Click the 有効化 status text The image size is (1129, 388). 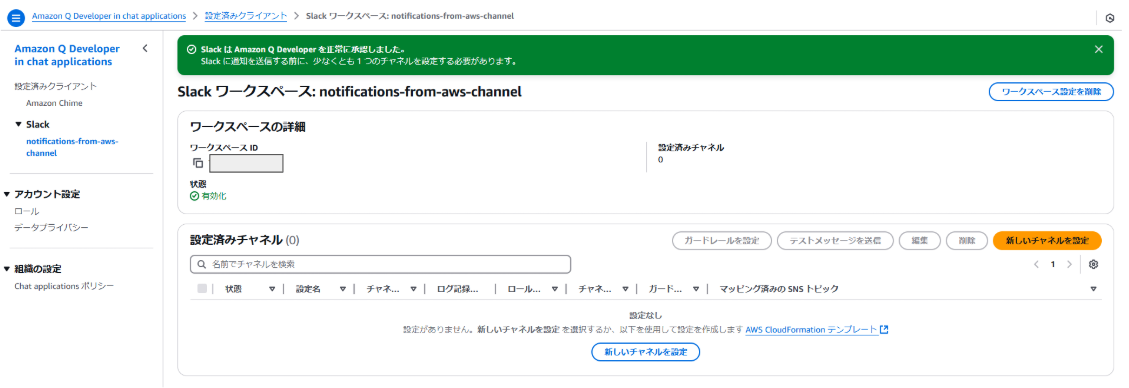point(214,196)
